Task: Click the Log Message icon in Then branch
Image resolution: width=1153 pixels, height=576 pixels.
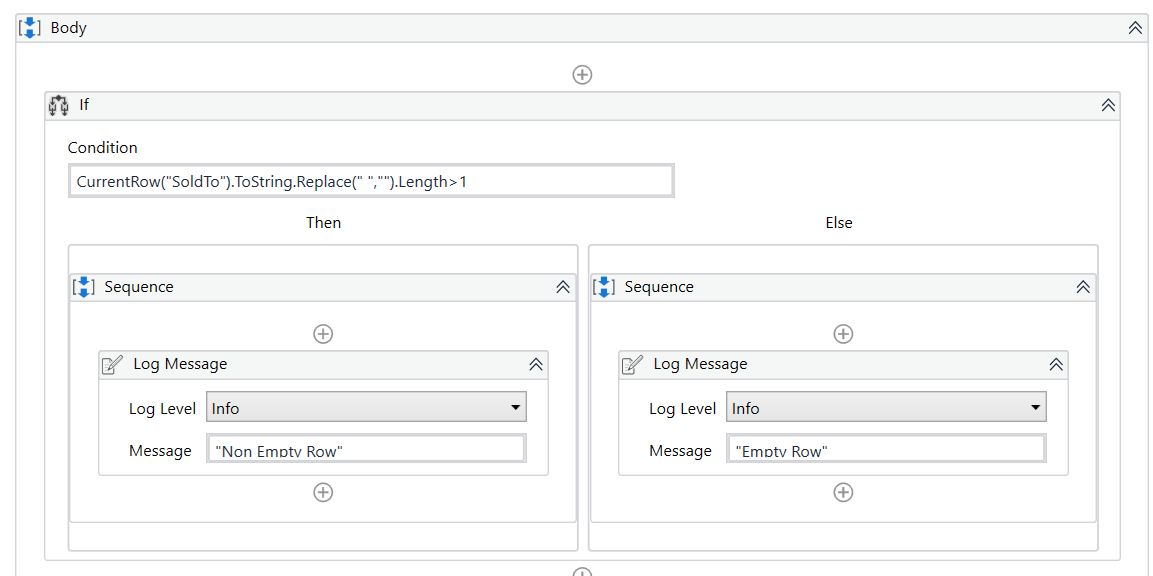Action: (x=113, y=365)
